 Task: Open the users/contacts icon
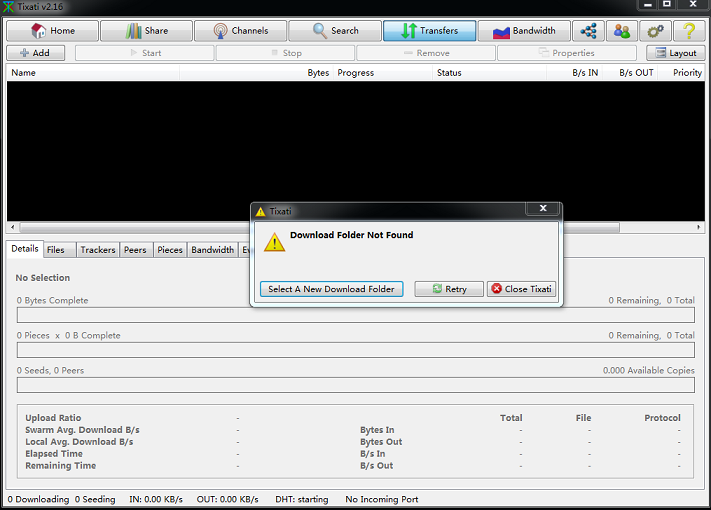point(622,31)
